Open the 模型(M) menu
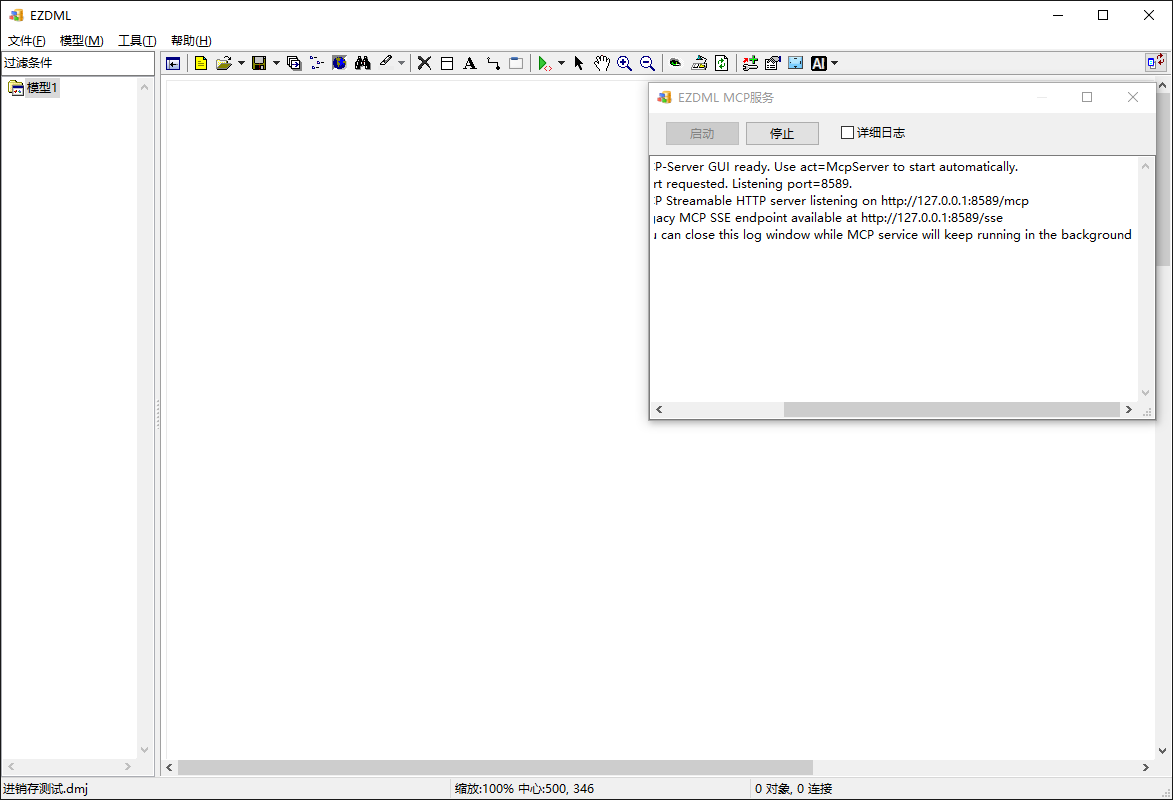The image size is (1173, 800). coord(82,40)
